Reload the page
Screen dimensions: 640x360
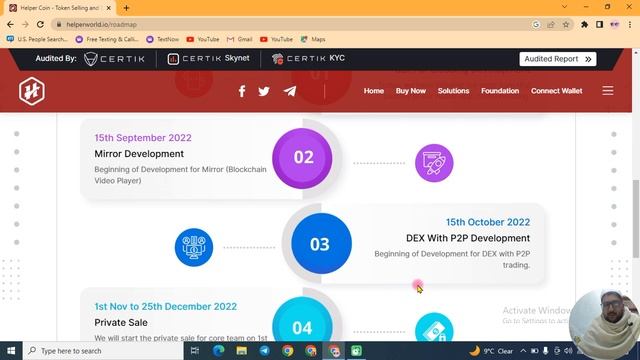click(40, 24)
